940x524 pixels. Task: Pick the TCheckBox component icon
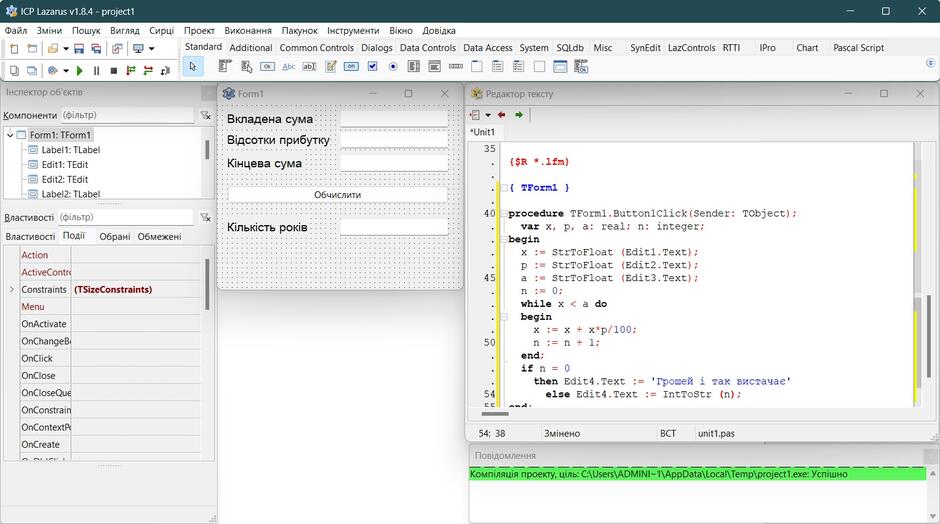click(372, 67)
